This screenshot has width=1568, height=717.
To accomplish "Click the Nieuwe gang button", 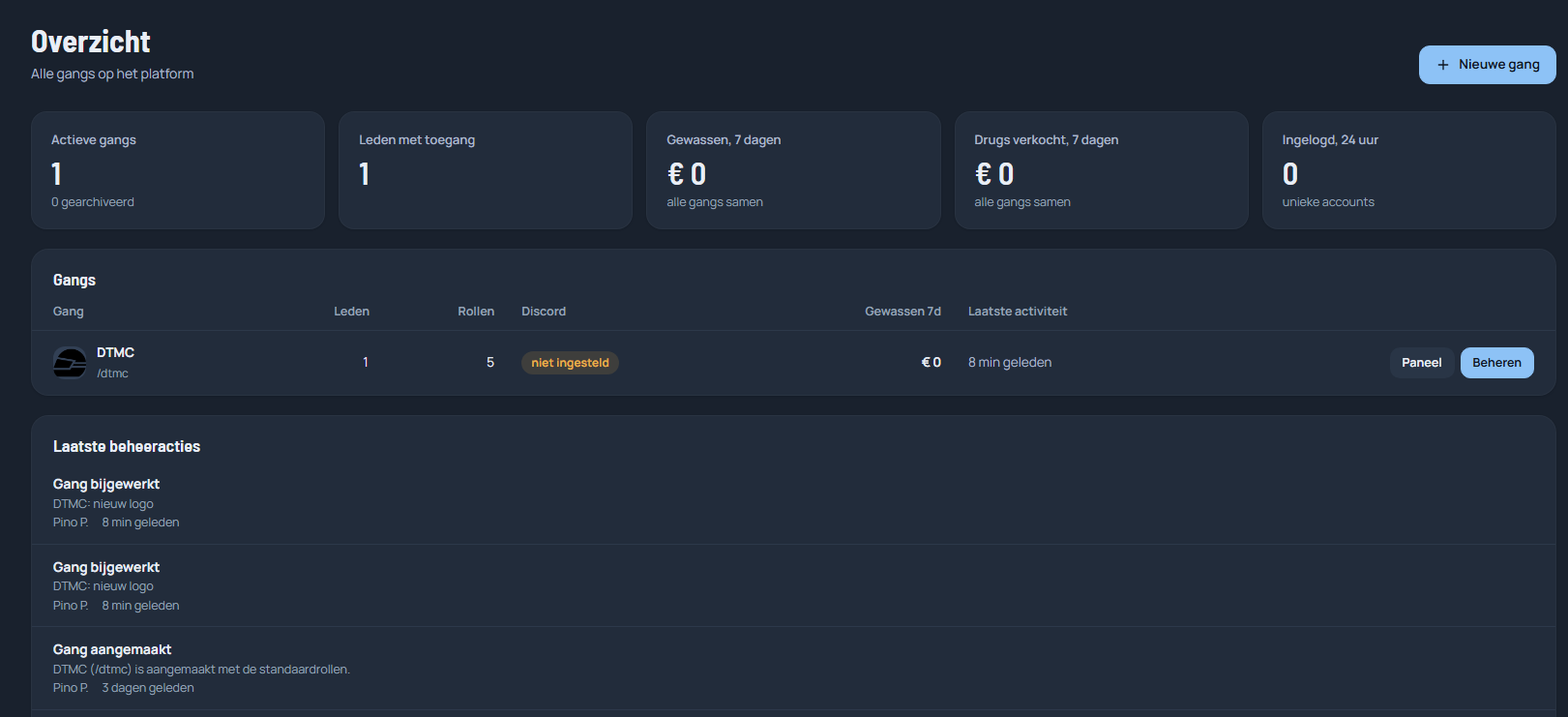I will 1487,65.
